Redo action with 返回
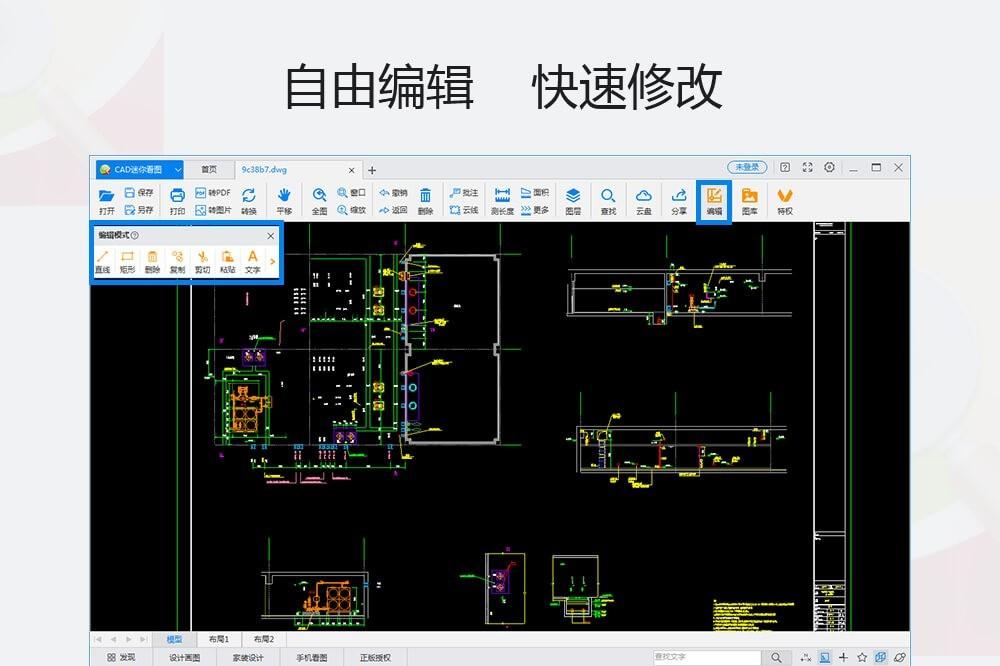Viewport: 1000px width, 666px height. (x=393, y=210)
